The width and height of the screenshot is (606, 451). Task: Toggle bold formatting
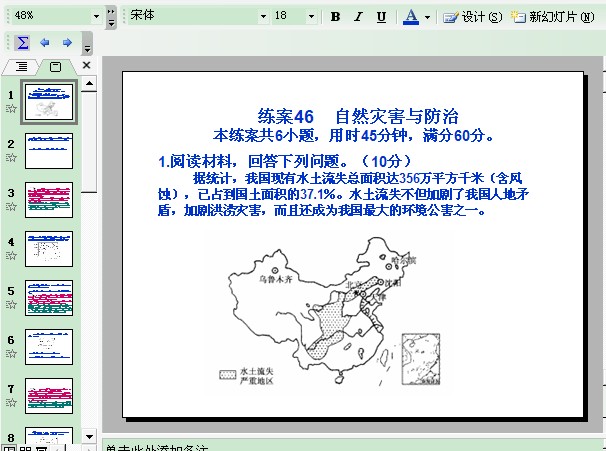[x=336, y=17]
